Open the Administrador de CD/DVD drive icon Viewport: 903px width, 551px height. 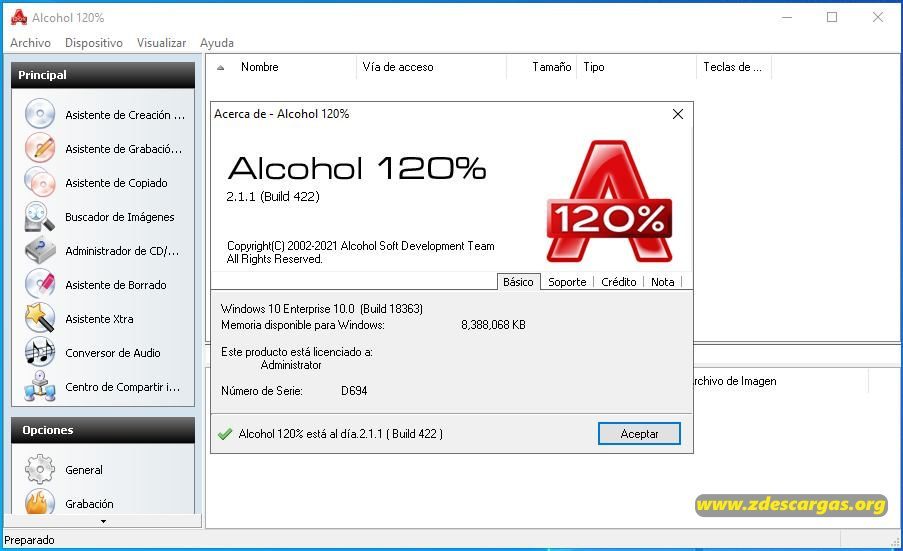[x=40, y=250]
